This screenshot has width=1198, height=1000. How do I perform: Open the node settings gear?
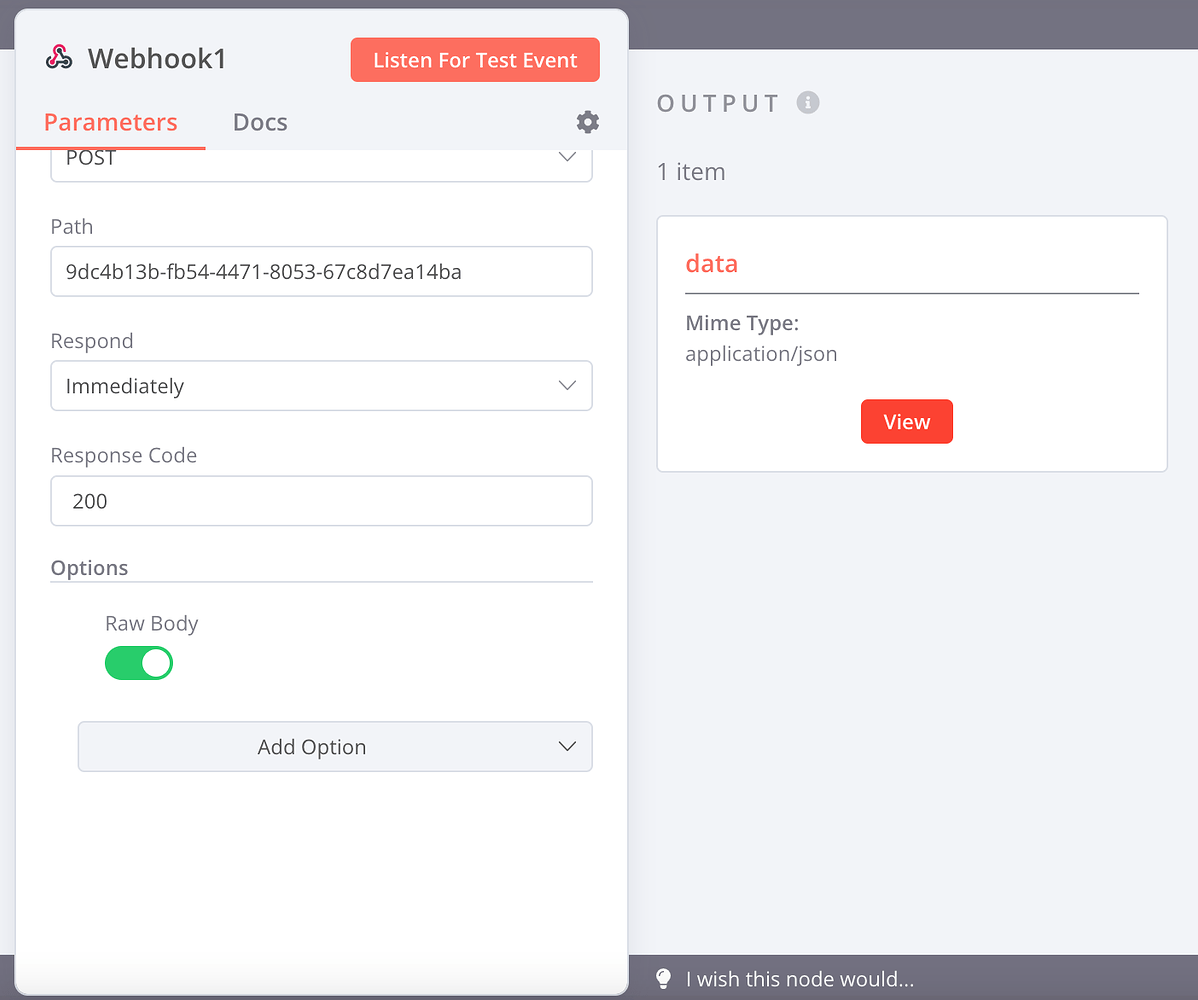point(587,122)
